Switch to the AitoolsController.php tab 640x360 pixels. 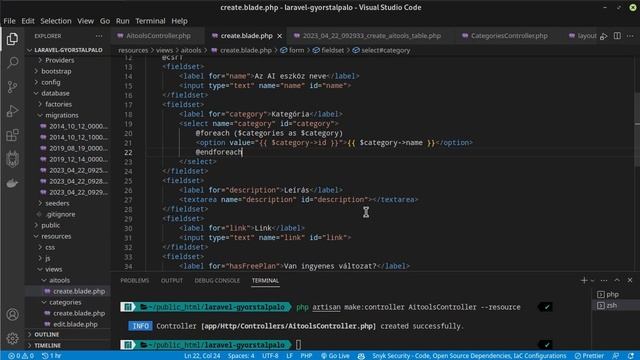coord(158,36)
